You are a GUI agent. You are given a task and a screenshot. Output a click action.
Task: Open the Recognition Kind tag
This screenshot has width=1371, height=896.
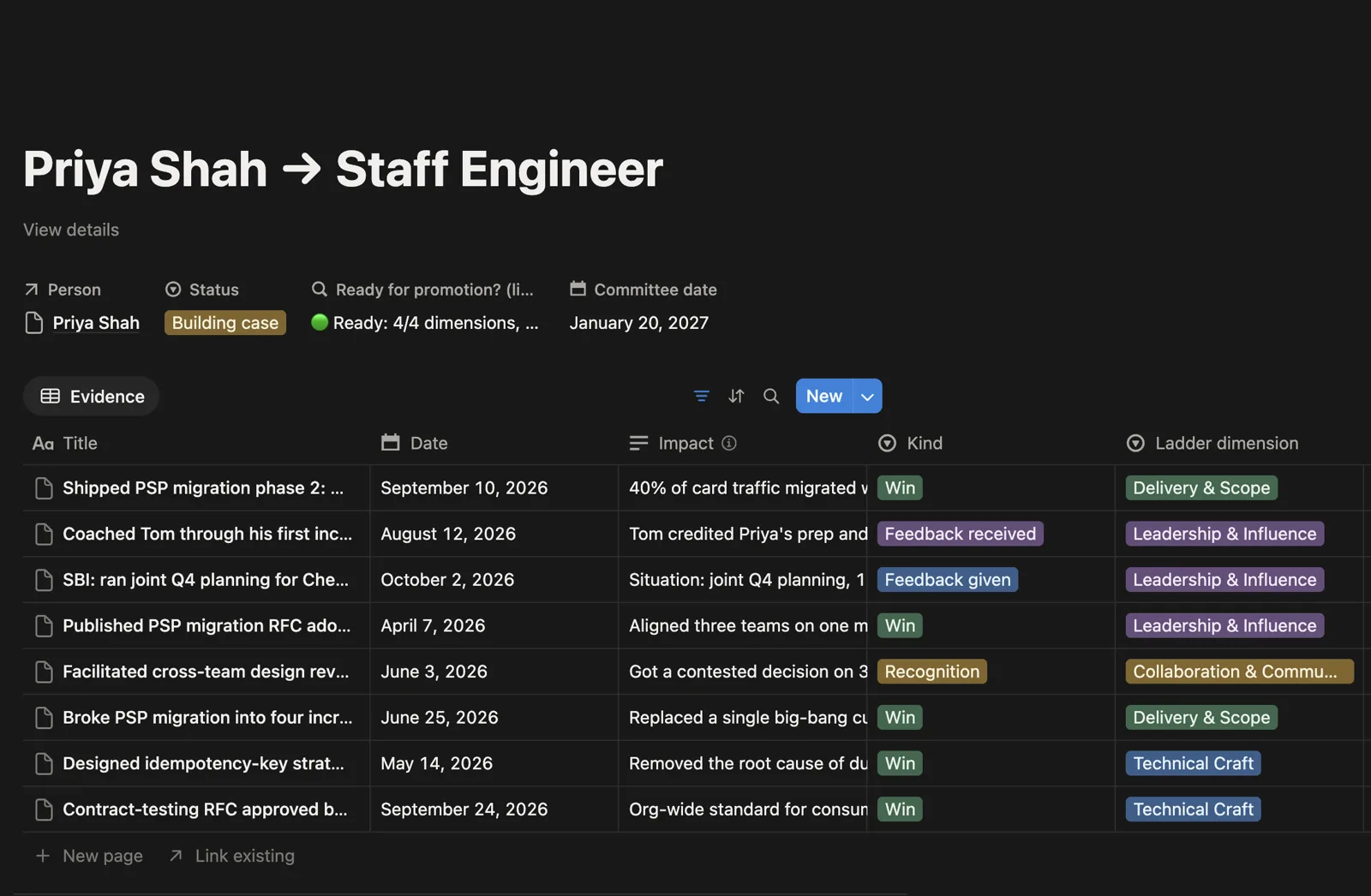pos(932,672)
